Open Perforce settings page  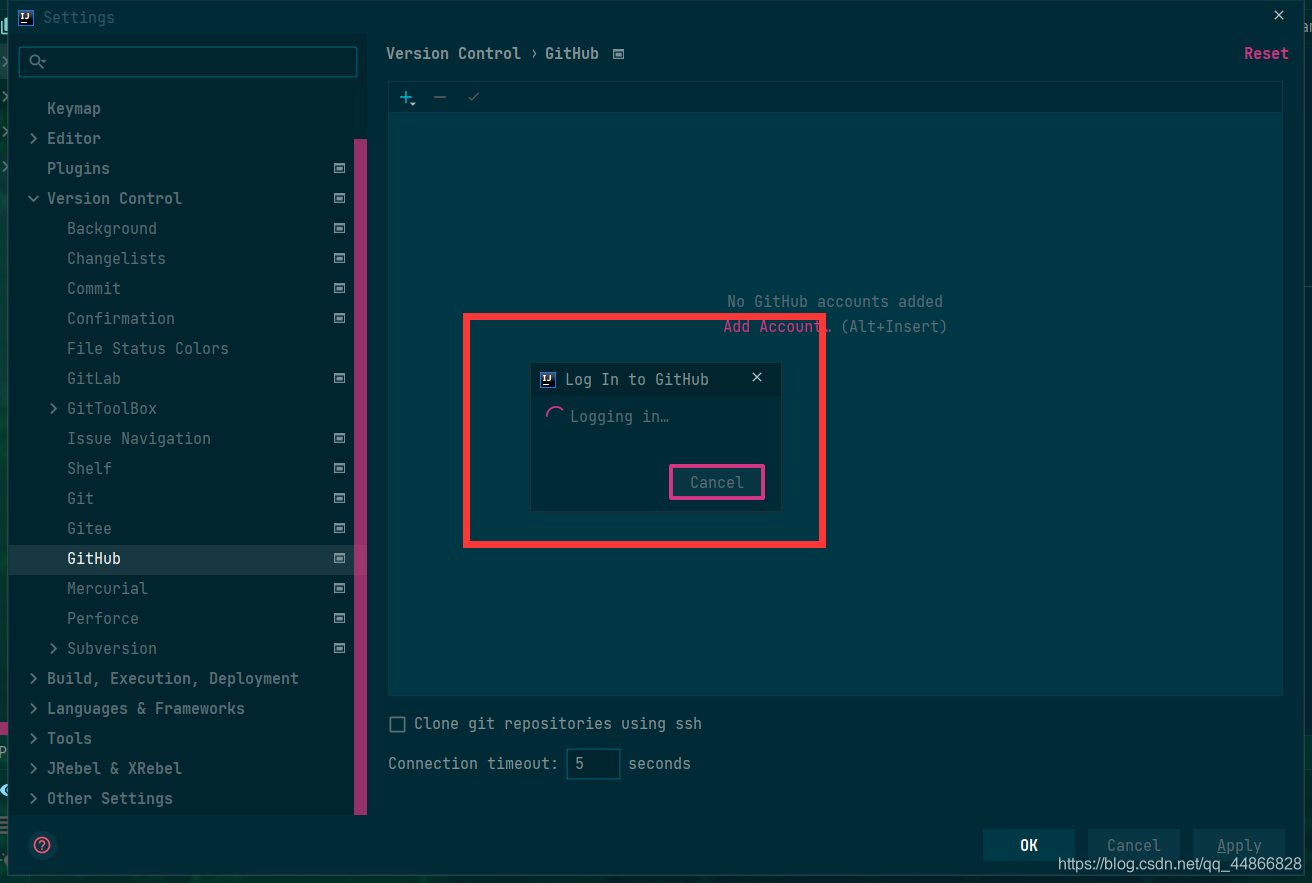point(103,618)
